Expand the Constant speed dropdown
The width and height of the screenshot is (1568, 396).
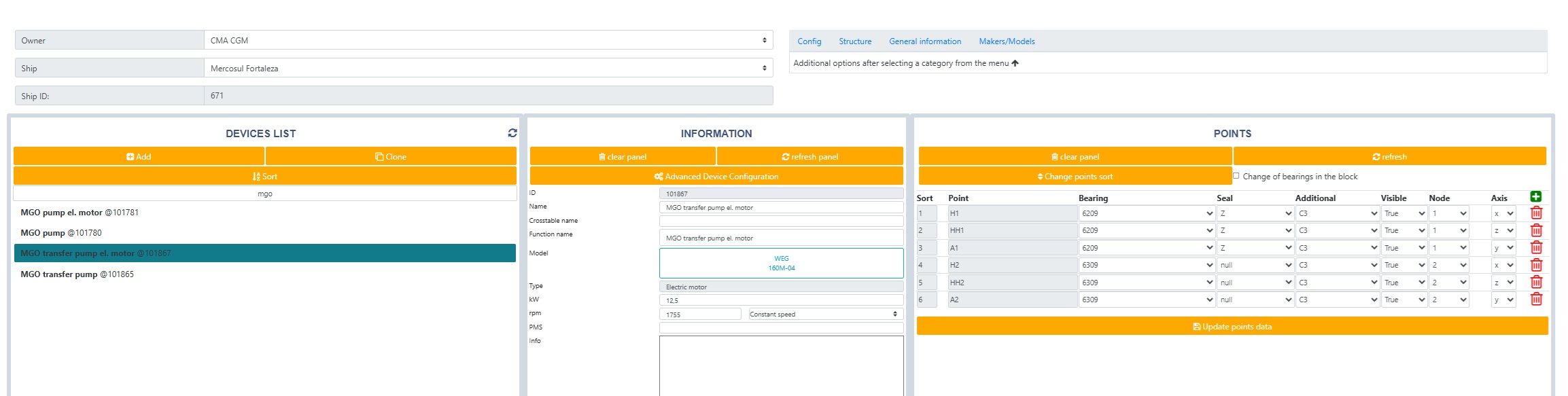pyautogui.click(x=823, y=314)
